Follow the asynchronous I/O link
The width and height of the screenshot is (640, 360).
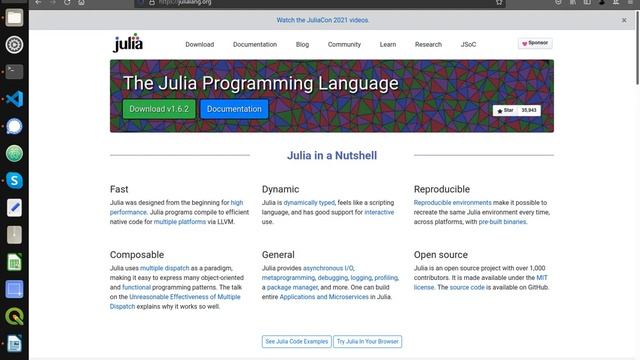328,268
